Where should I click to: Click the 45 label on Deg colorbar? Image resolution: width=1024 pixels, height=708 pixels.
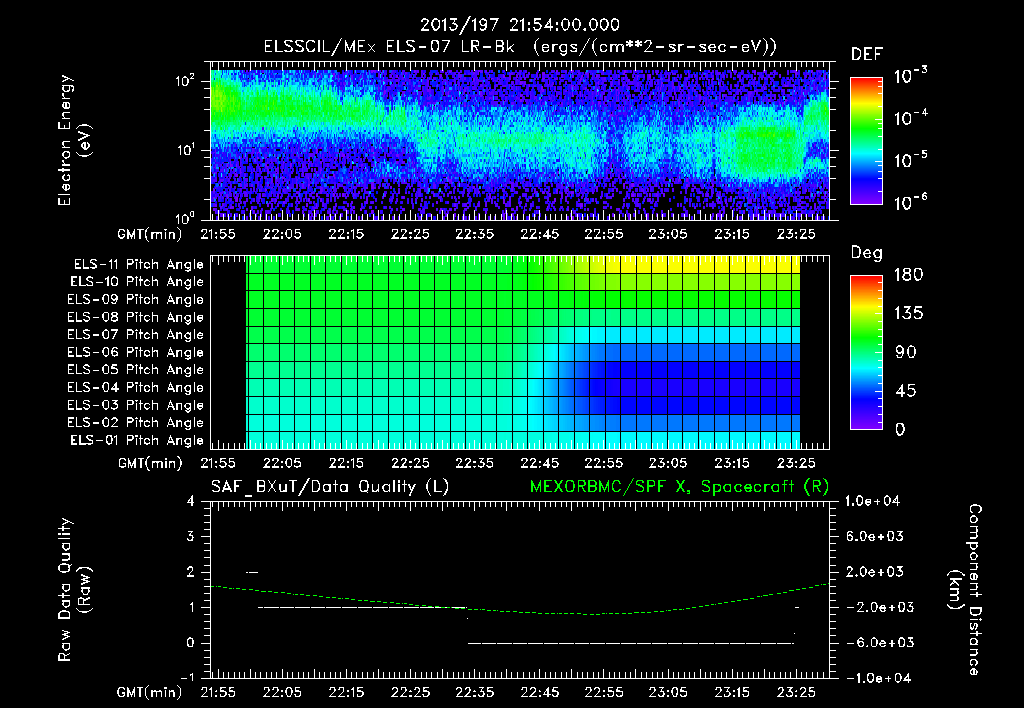[x=905, y=391]
